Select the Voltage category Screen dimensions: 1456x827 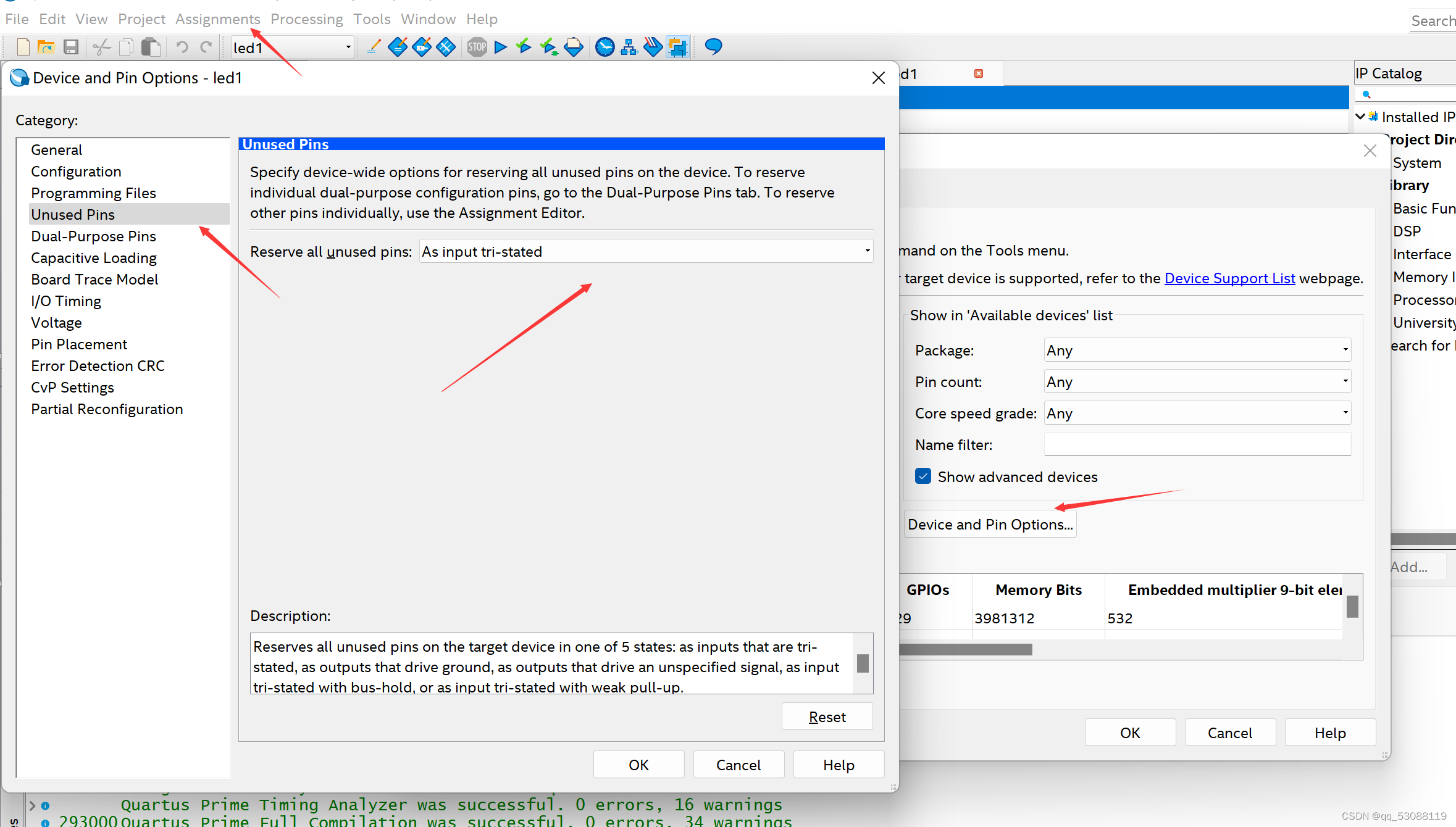click(x=56, y=323)
